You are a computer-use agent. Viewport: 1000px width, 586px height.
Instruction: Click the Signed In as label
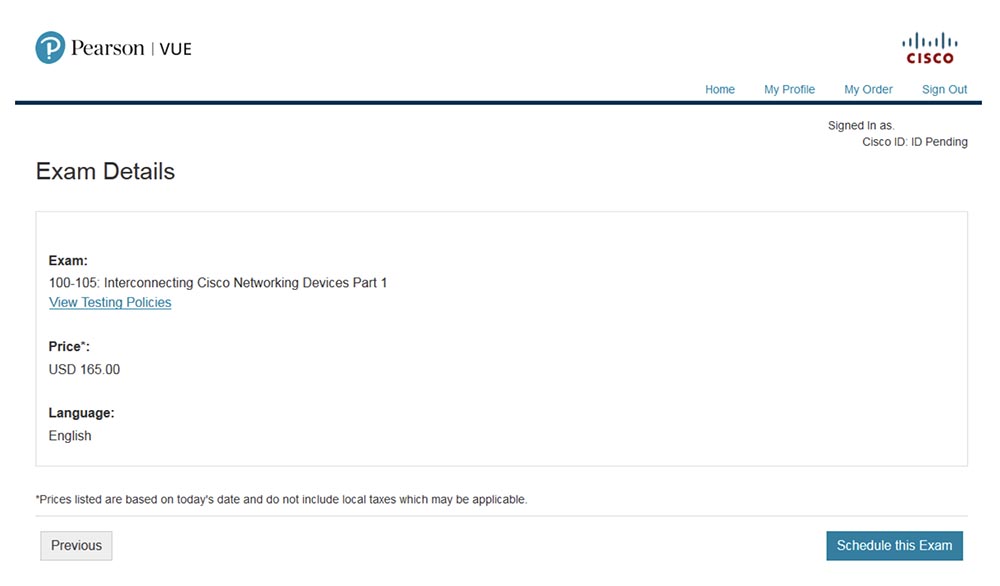click(860, 126)
